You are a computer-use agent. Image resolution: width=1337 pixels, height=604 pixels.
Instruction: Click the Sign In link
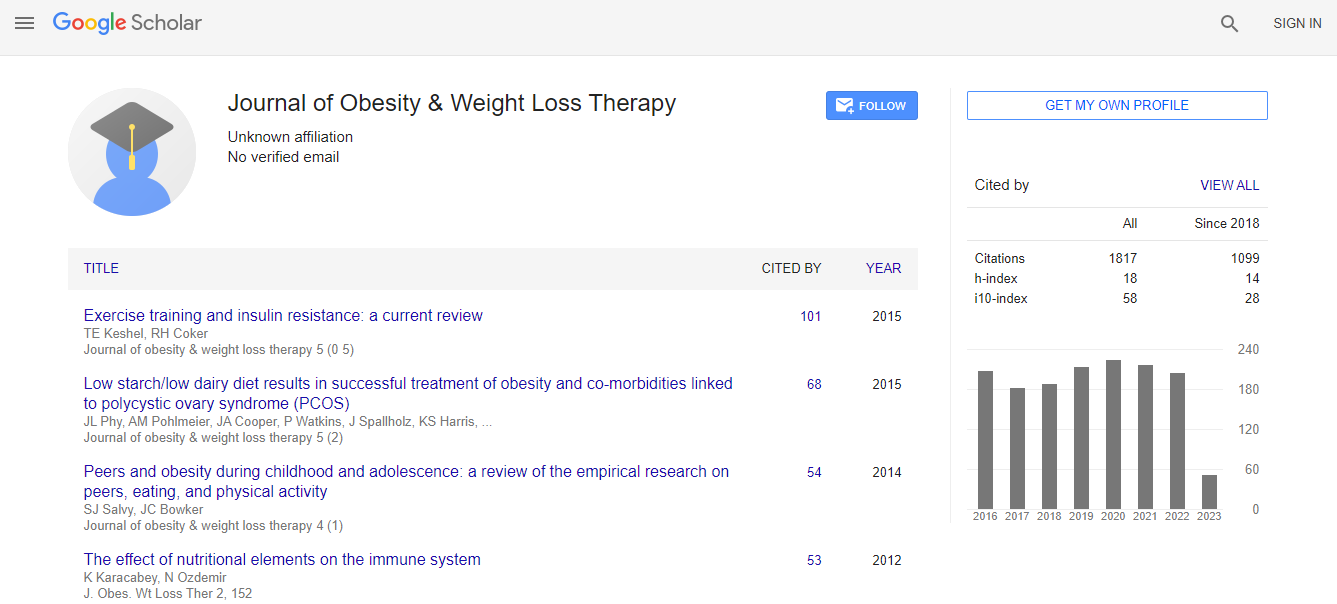point(1297,23)
